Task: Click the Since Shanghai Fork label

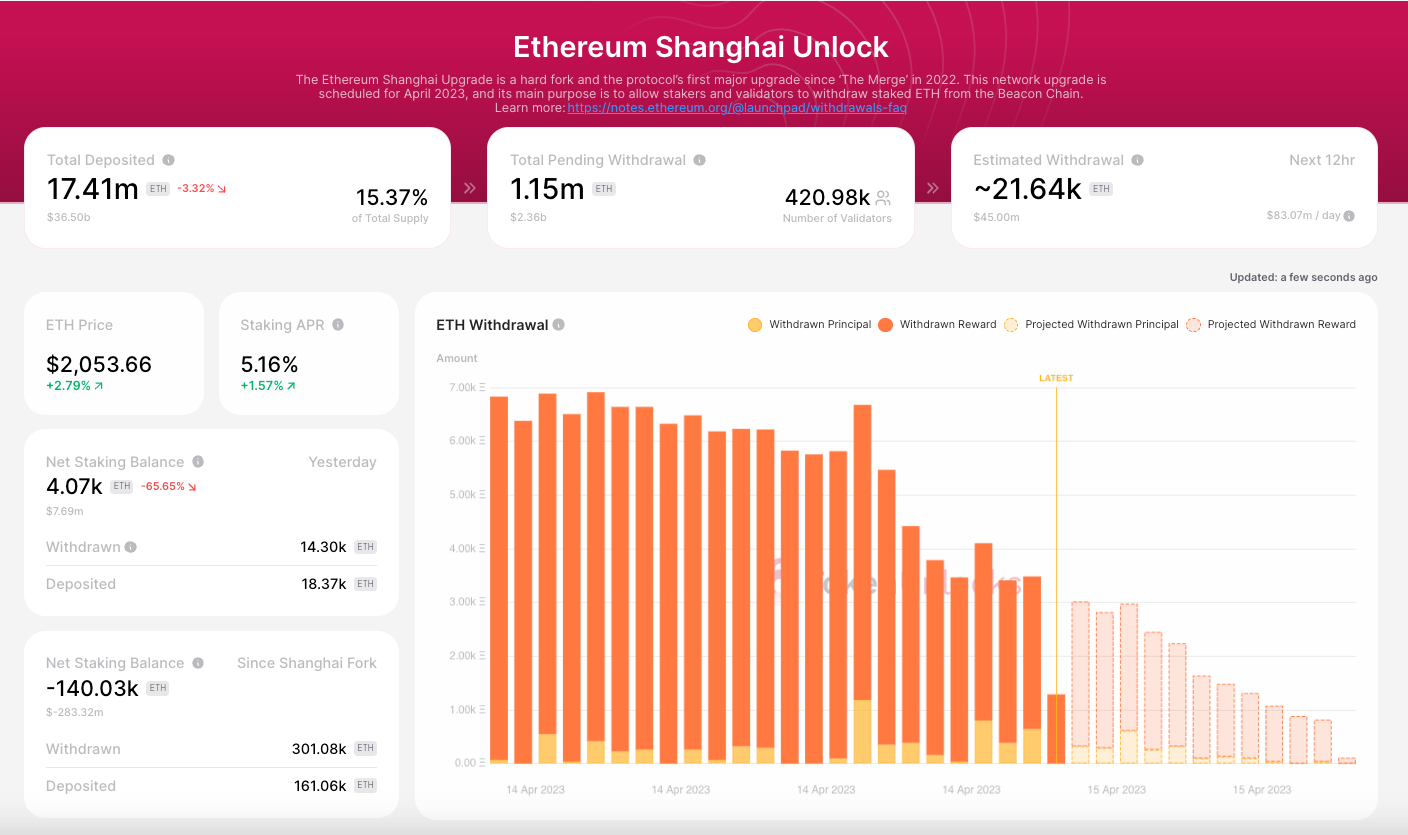Action: [x=307, y=663]
